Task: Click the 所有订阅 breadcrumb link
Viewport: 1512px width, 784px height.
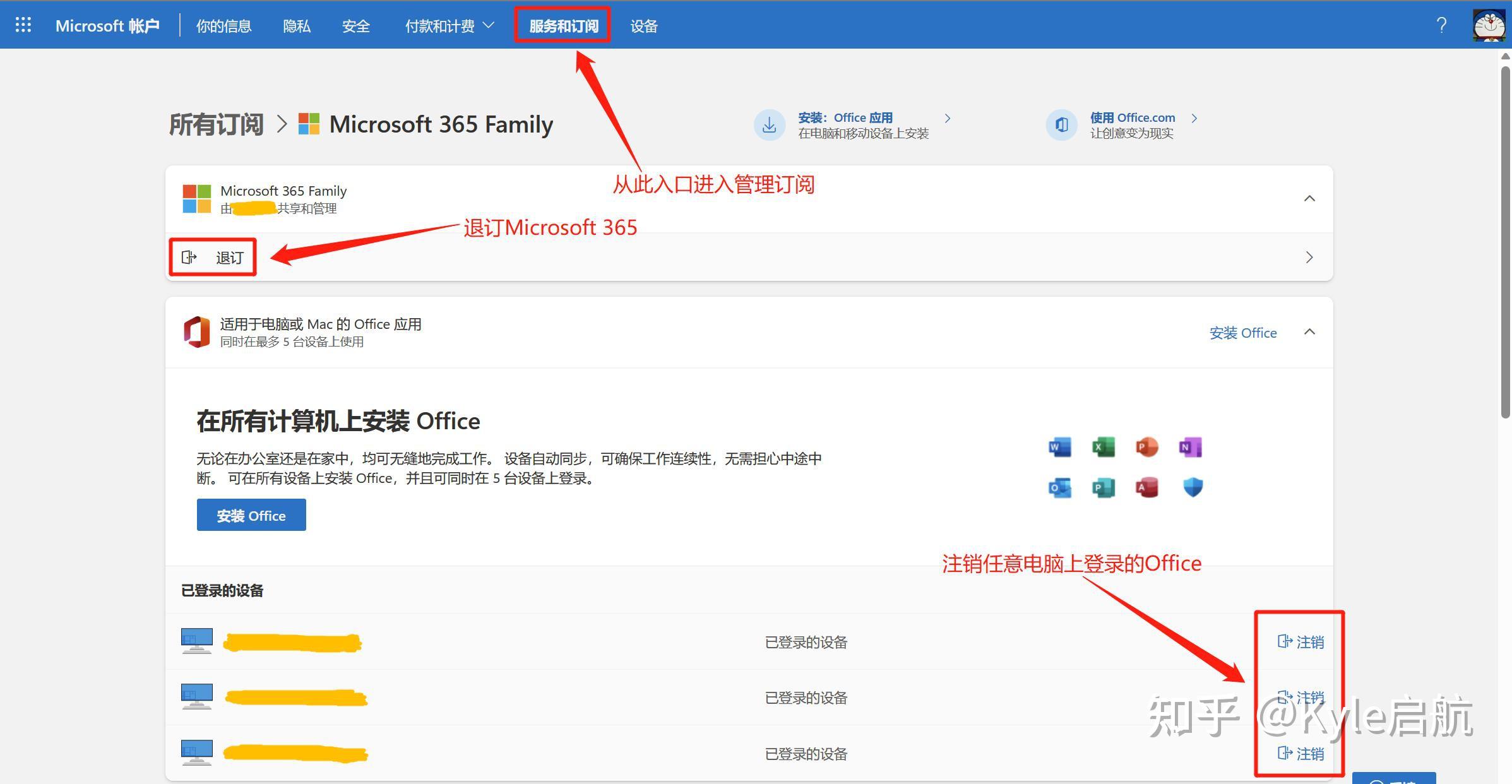Action: (216, 124)
